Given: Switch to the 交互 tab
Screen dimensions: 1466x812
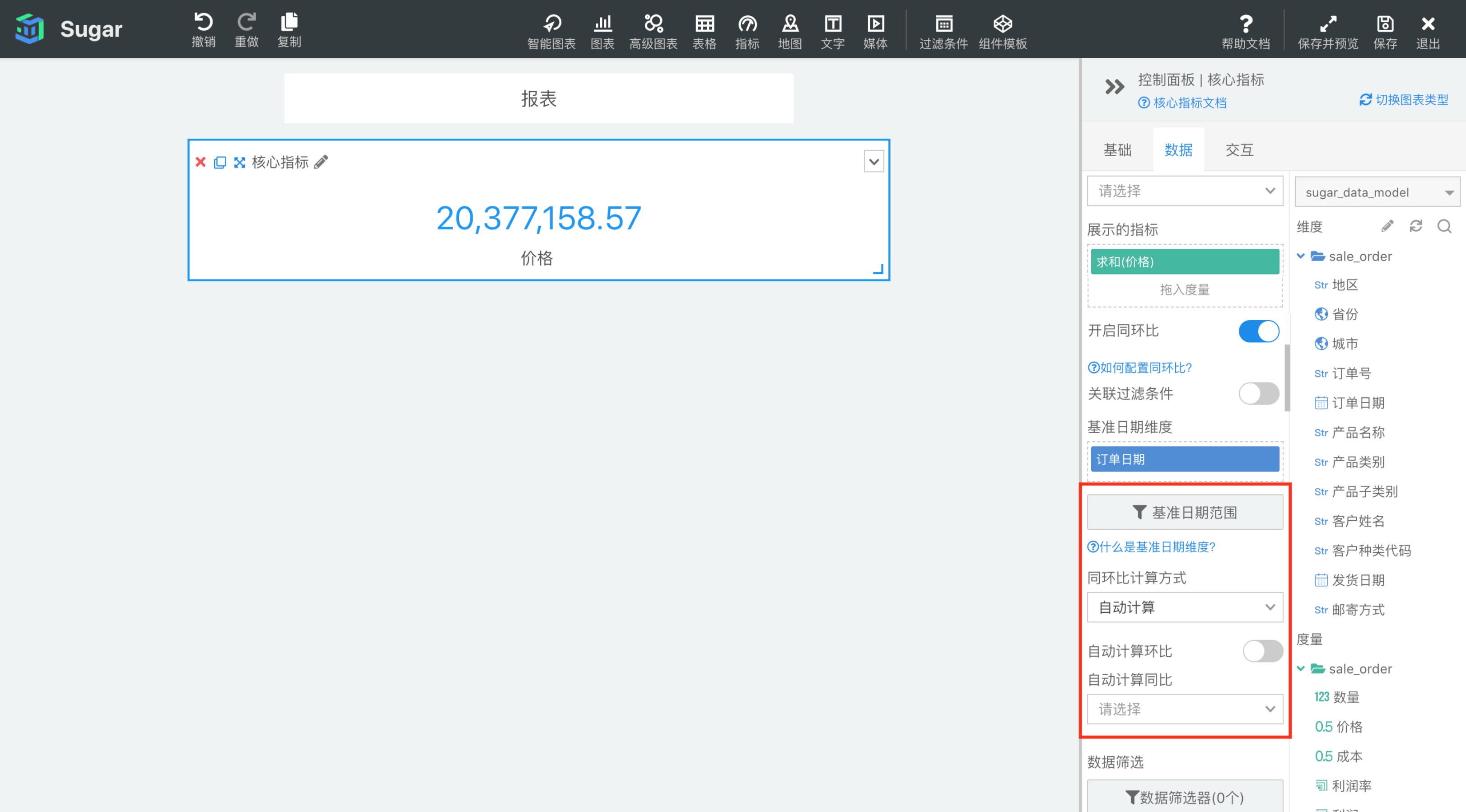Looking at the screenshot, I should (x=1239, y=149).
